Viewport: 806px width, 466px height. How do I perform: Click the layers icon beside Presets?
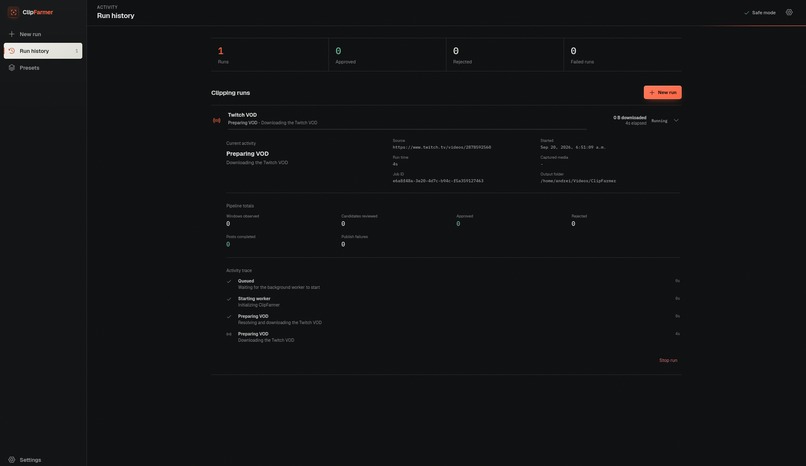point(11,68)
